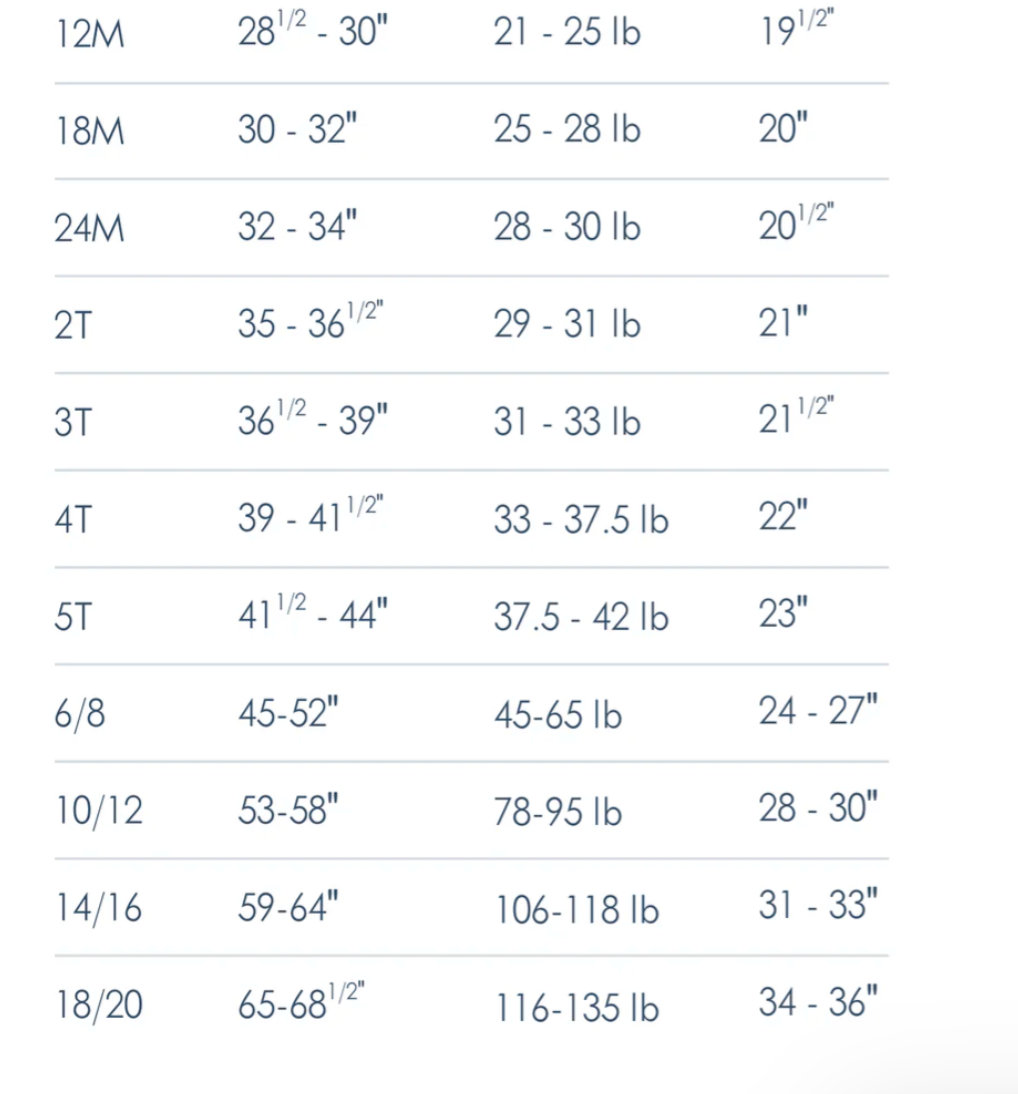Click the 18M size row label
1018x1094 pixels.
(x=90, y=131)
